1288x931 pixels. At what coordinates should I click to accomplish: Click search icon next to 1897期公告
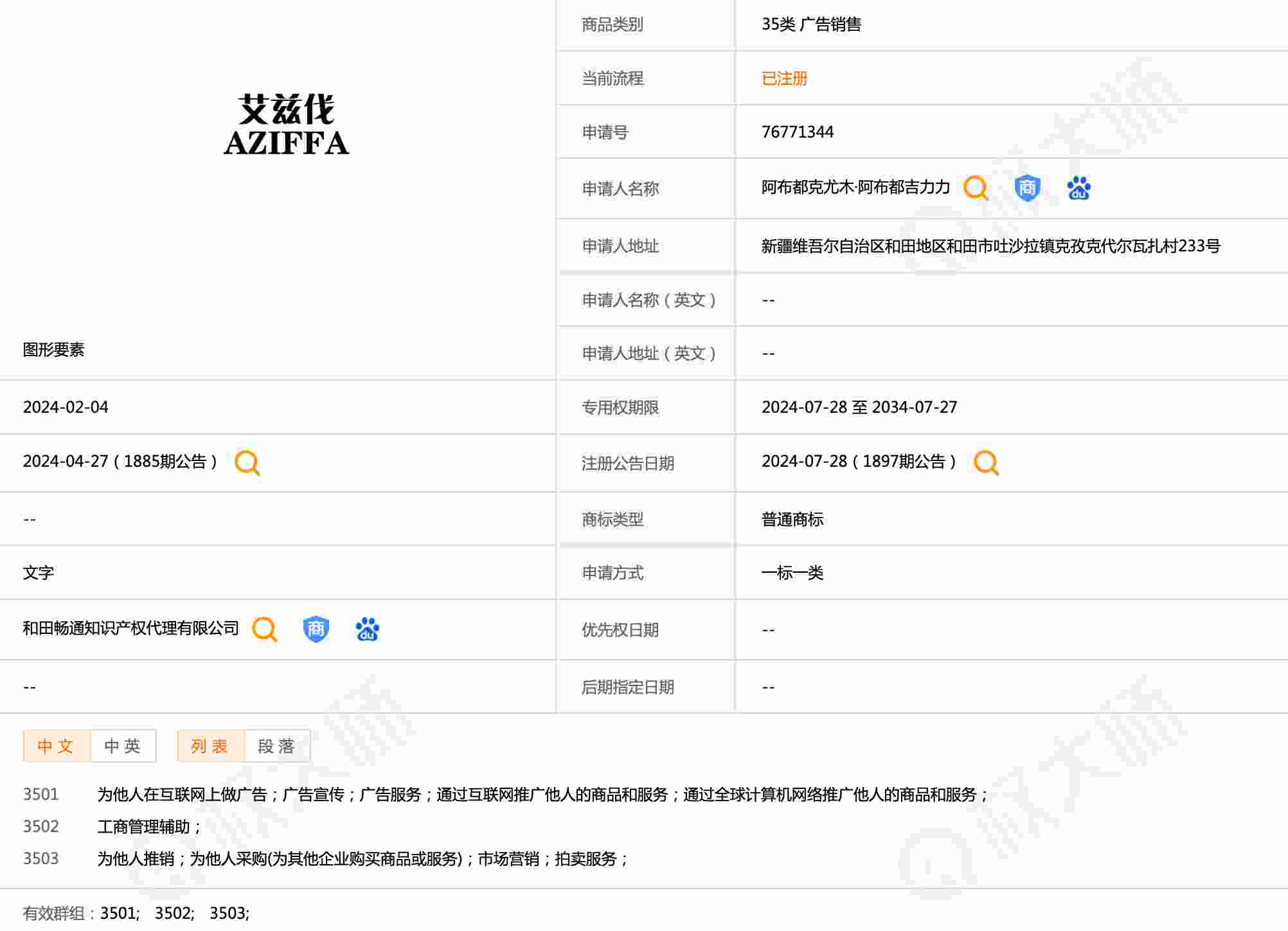pos(985,462)
